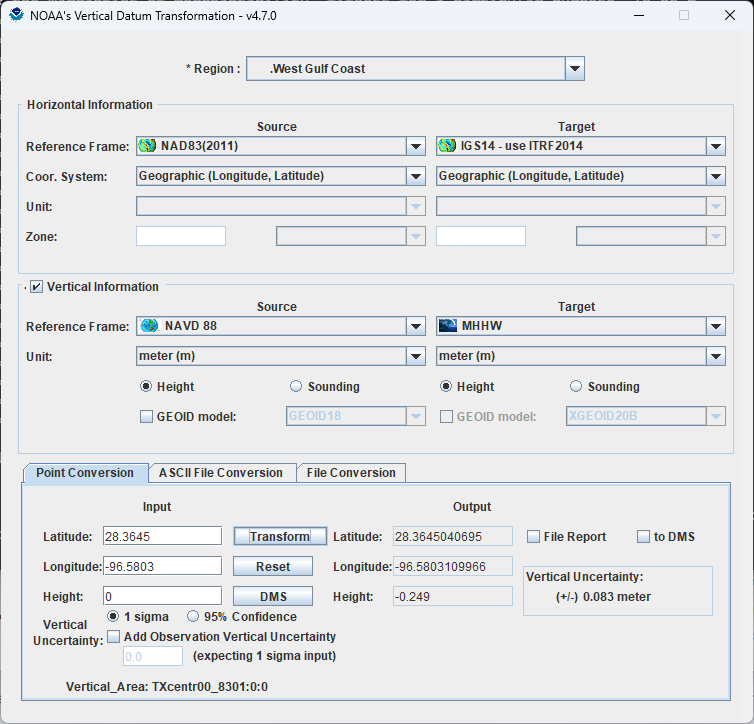754x724 pixels.
Task: Enable the to DMS checkbox
Action: point(643,537)
